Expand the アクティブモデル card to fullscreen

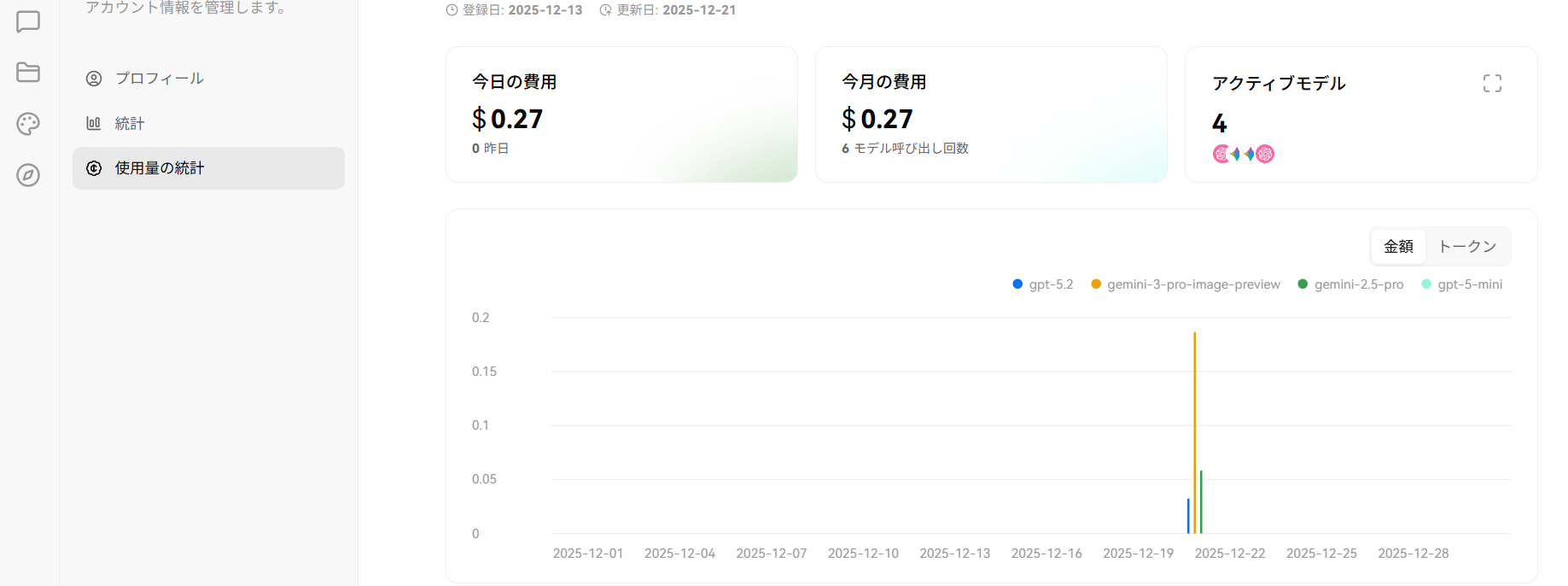[1492, 83]
